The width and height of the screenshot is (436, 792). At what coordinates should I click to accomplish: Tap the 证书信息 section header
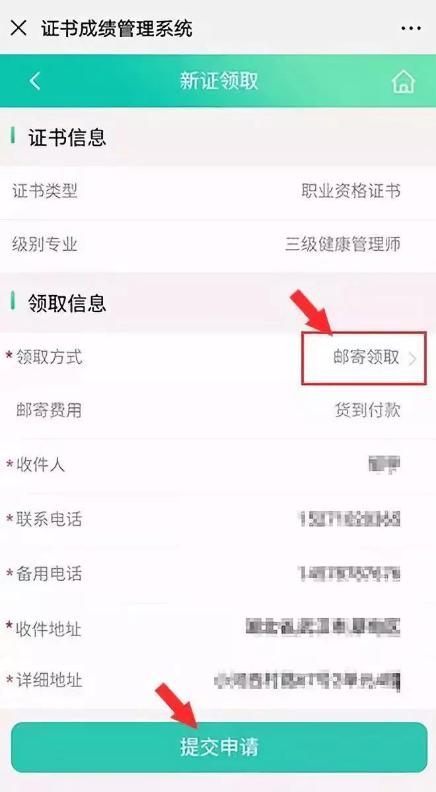[67, 137]
